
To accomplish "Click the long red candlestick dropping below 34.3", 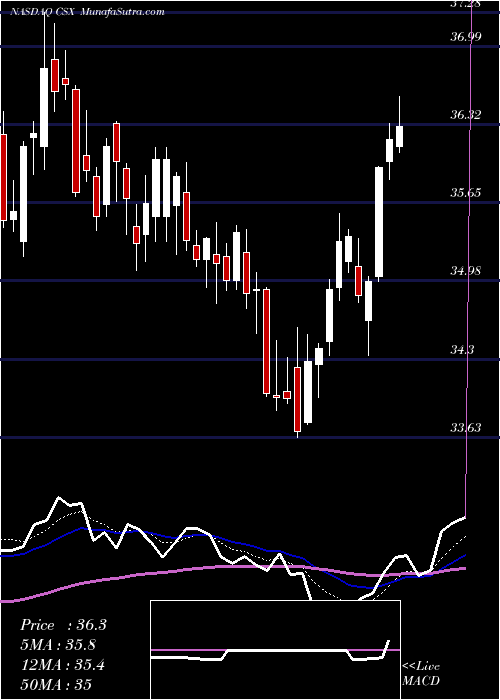I will pos(267,342).
